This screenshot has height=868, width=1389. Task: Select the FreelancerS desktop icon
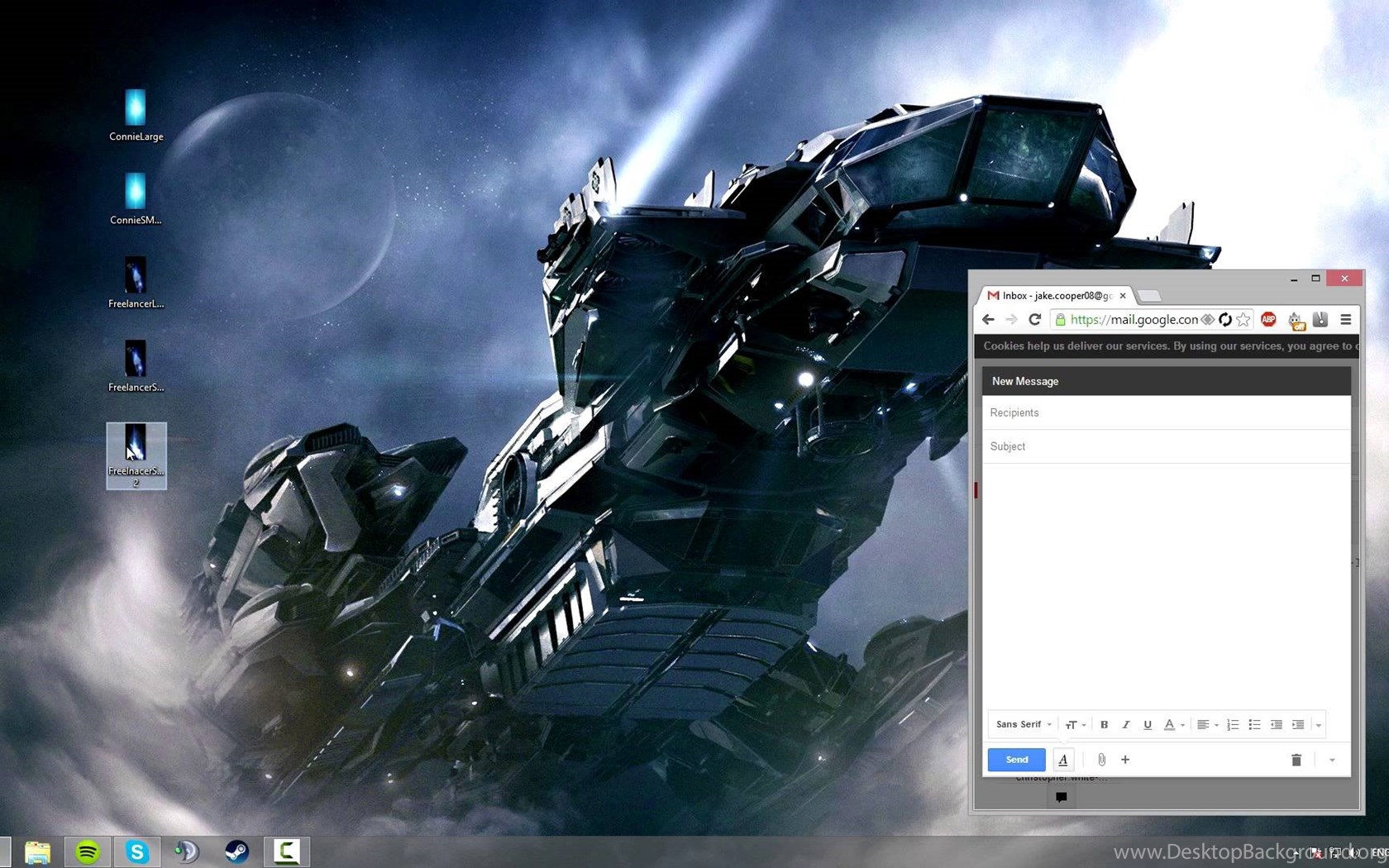point(136,366)
